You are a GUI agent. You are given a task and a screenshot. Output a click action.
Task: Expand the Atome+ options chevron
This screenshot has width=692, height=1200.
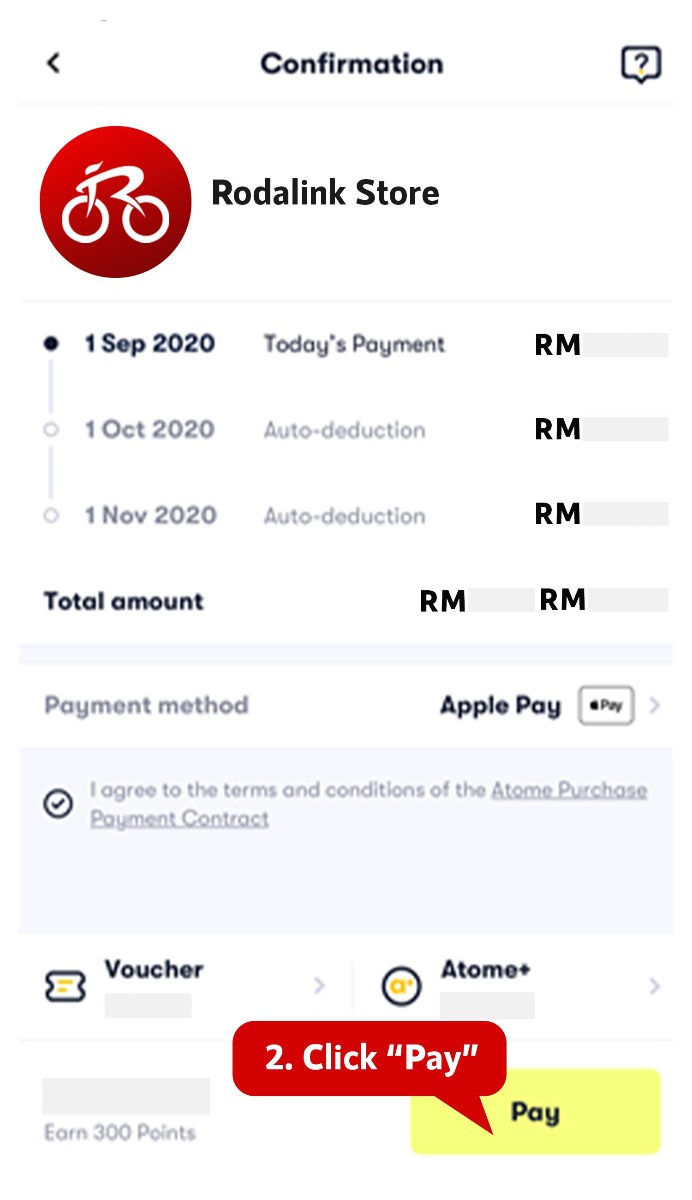655,987
